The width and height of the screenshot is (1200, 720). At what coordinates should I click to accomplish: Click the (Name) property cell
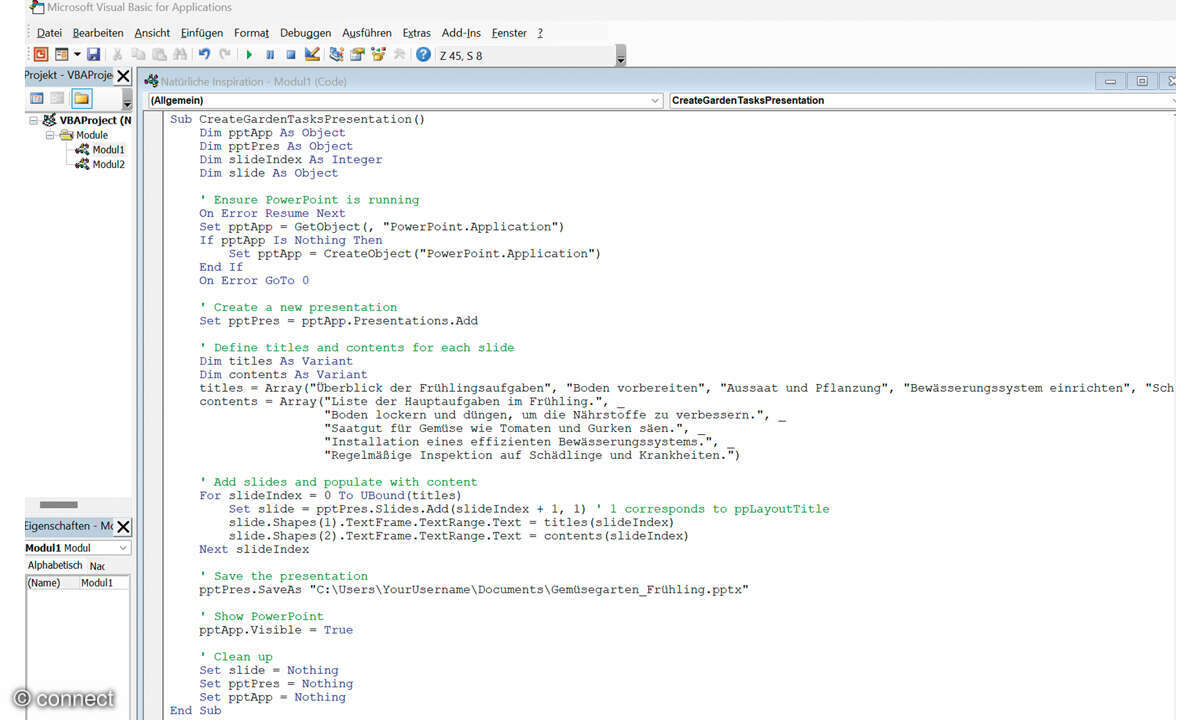pos(52,583)
